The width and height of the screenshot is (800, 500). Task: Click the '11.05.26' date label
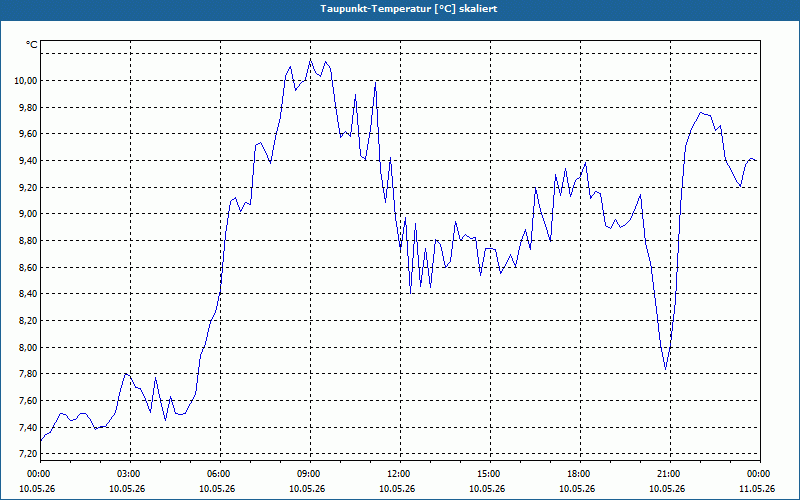[x=758, y=489]
